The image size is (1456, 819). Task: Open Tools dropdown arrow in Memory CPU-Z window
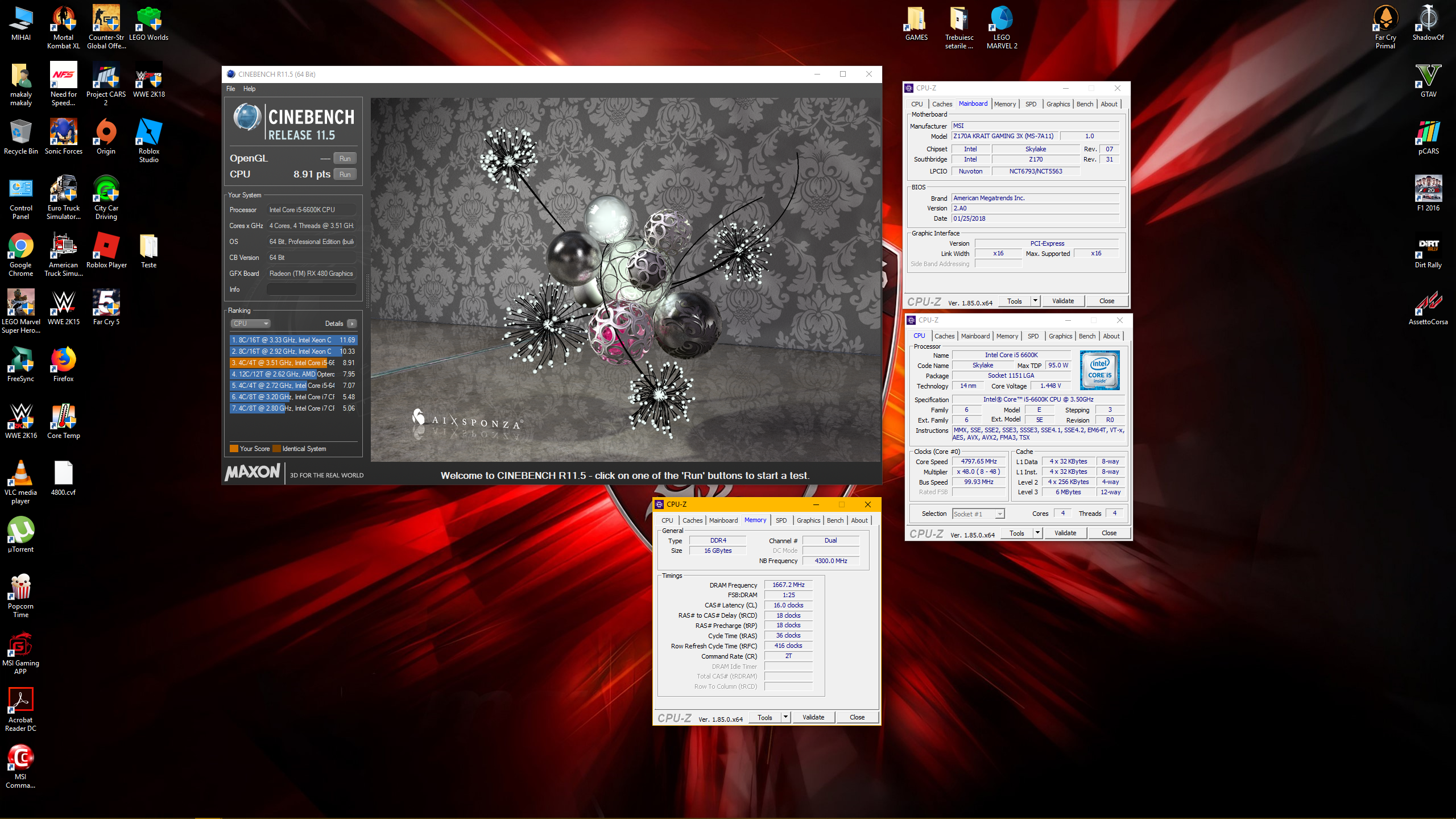786,718
